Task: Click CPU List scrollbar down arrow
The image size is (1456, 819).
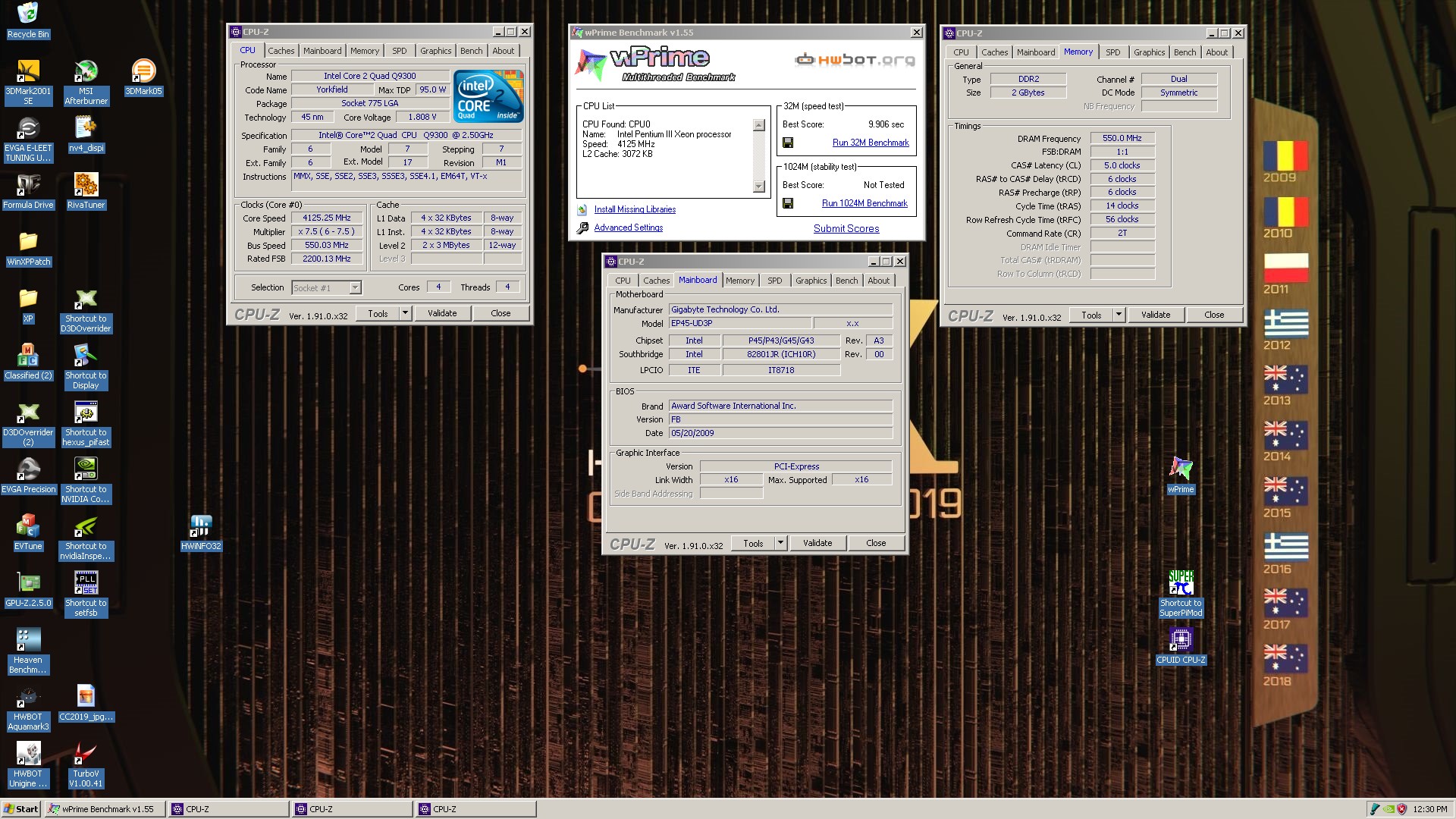Action: 759,187
